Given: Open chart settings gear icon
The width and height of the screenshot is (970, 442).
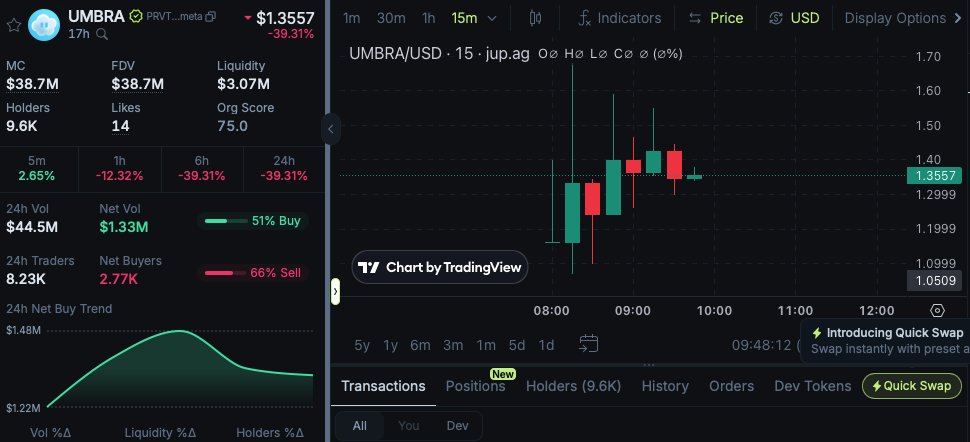Looking at the screenshot, I should tap(937, 311).
